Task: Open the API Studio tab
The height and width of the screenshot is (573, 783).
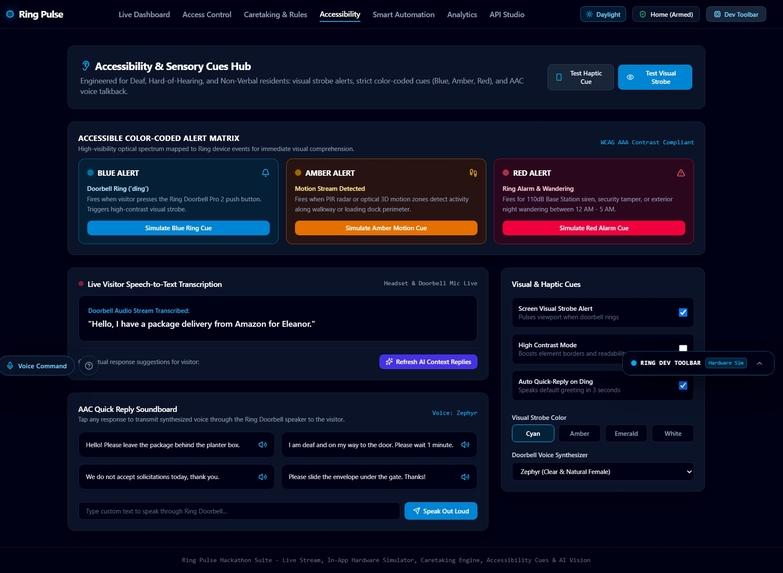Action: point(507,14)
